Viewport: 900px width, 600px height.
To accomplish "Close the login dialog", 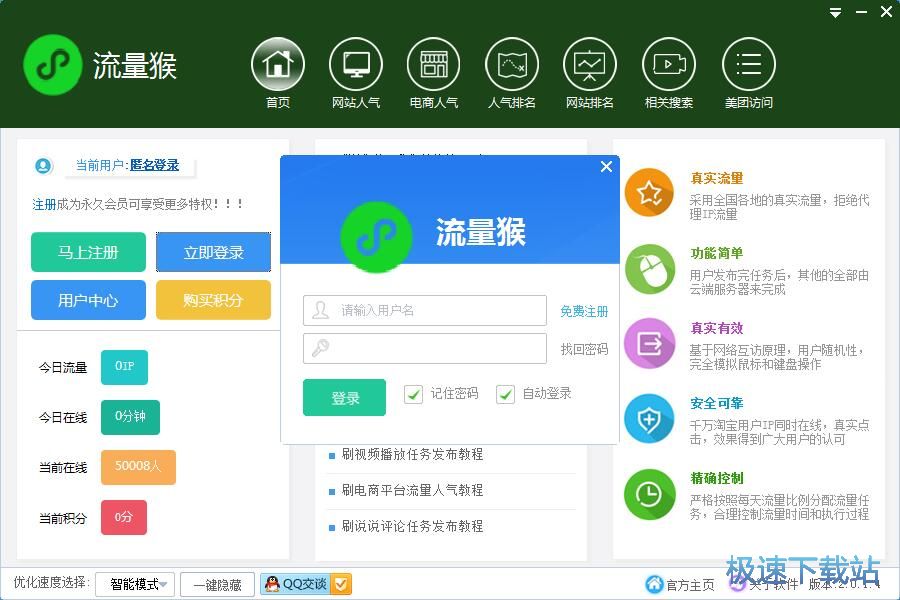I will (x=606, y=167).
